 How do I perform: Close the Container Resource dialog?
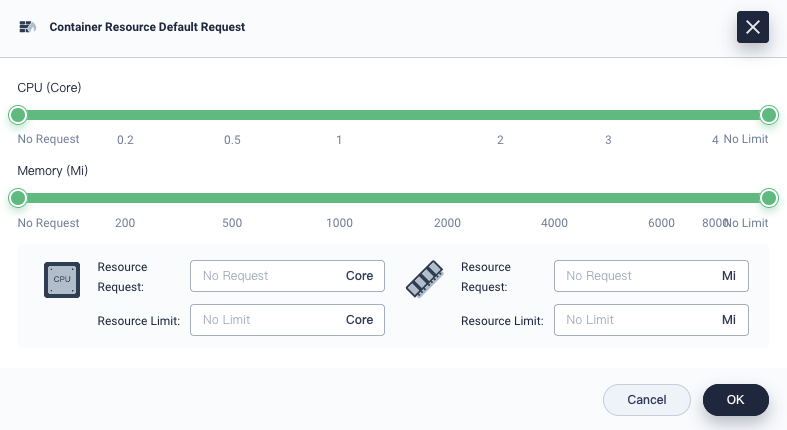[x=752, y=27]
